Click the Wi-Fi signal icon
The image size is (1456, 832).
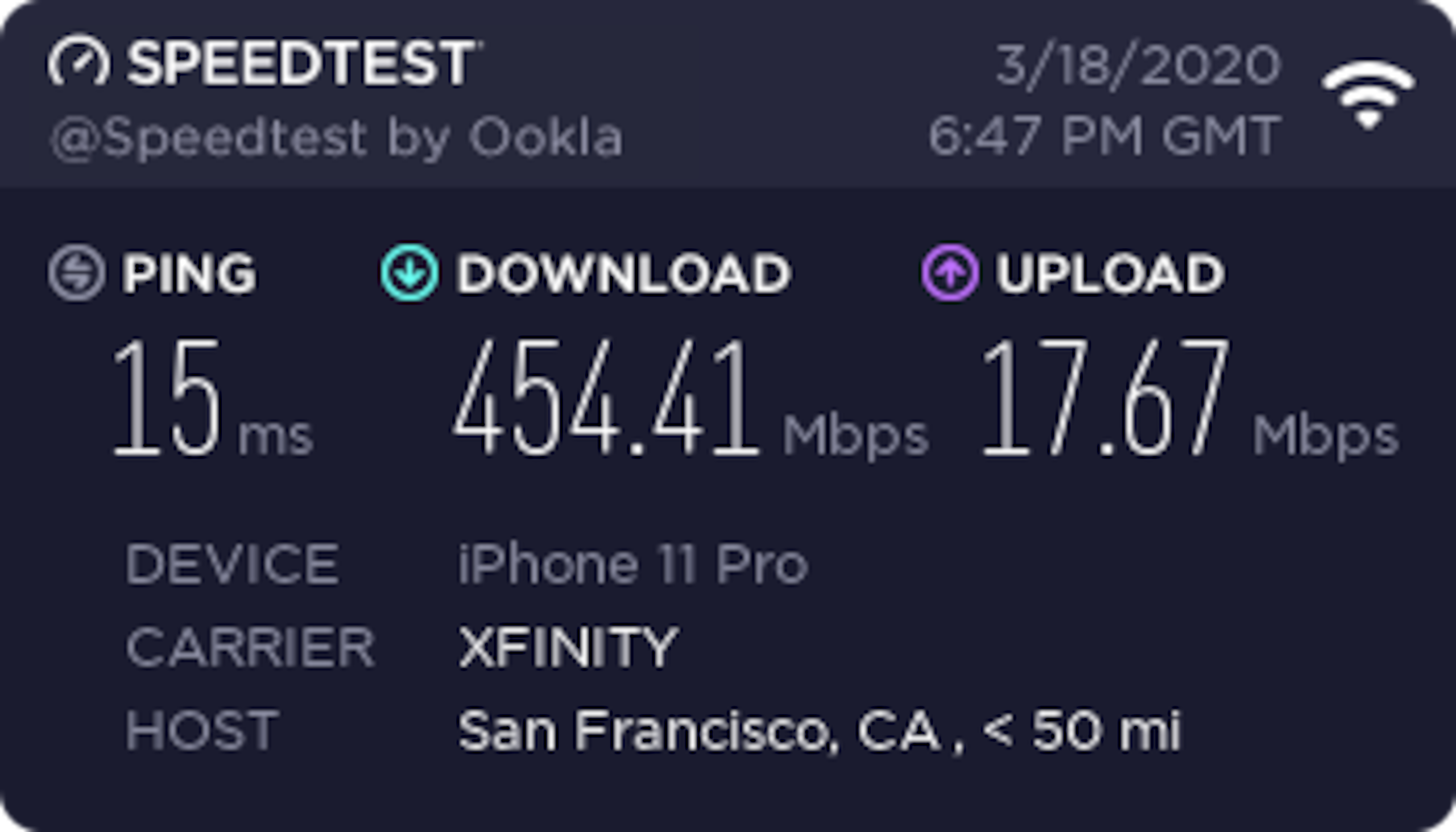tap(1368, 95)
